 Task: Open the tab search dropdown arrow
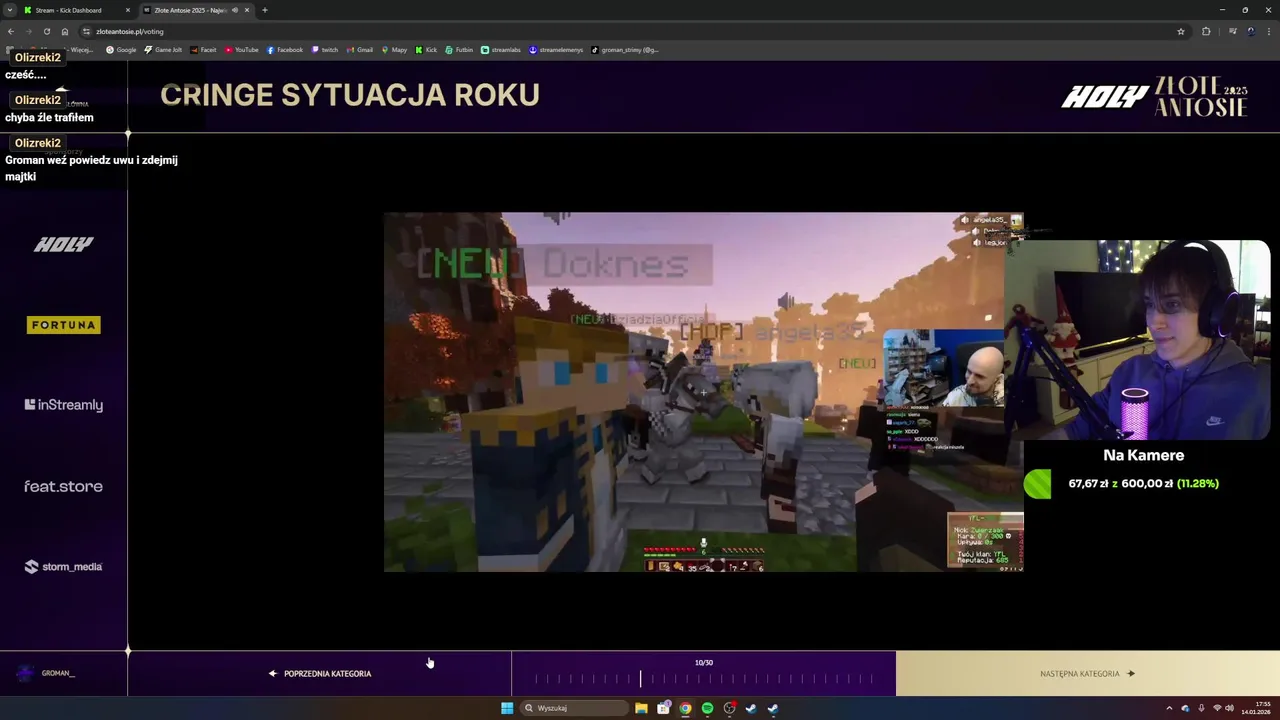point(9,10)
